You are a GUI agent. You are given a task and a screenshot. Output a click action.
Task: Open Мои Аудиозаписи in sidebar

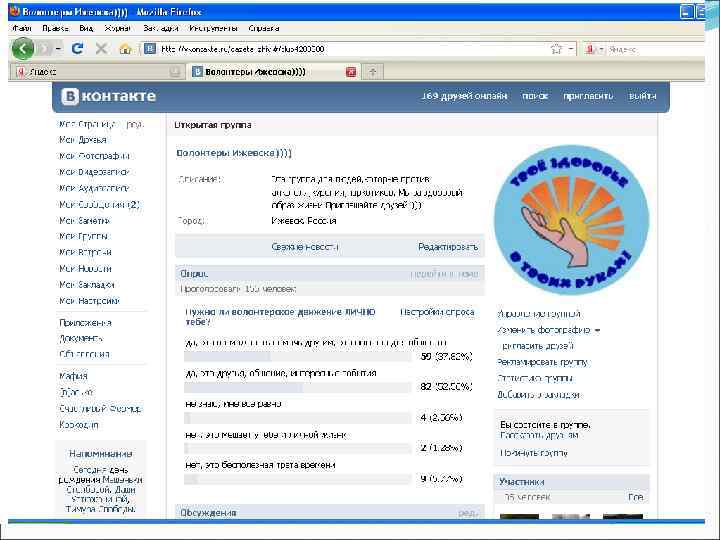(x=94, y=188)
